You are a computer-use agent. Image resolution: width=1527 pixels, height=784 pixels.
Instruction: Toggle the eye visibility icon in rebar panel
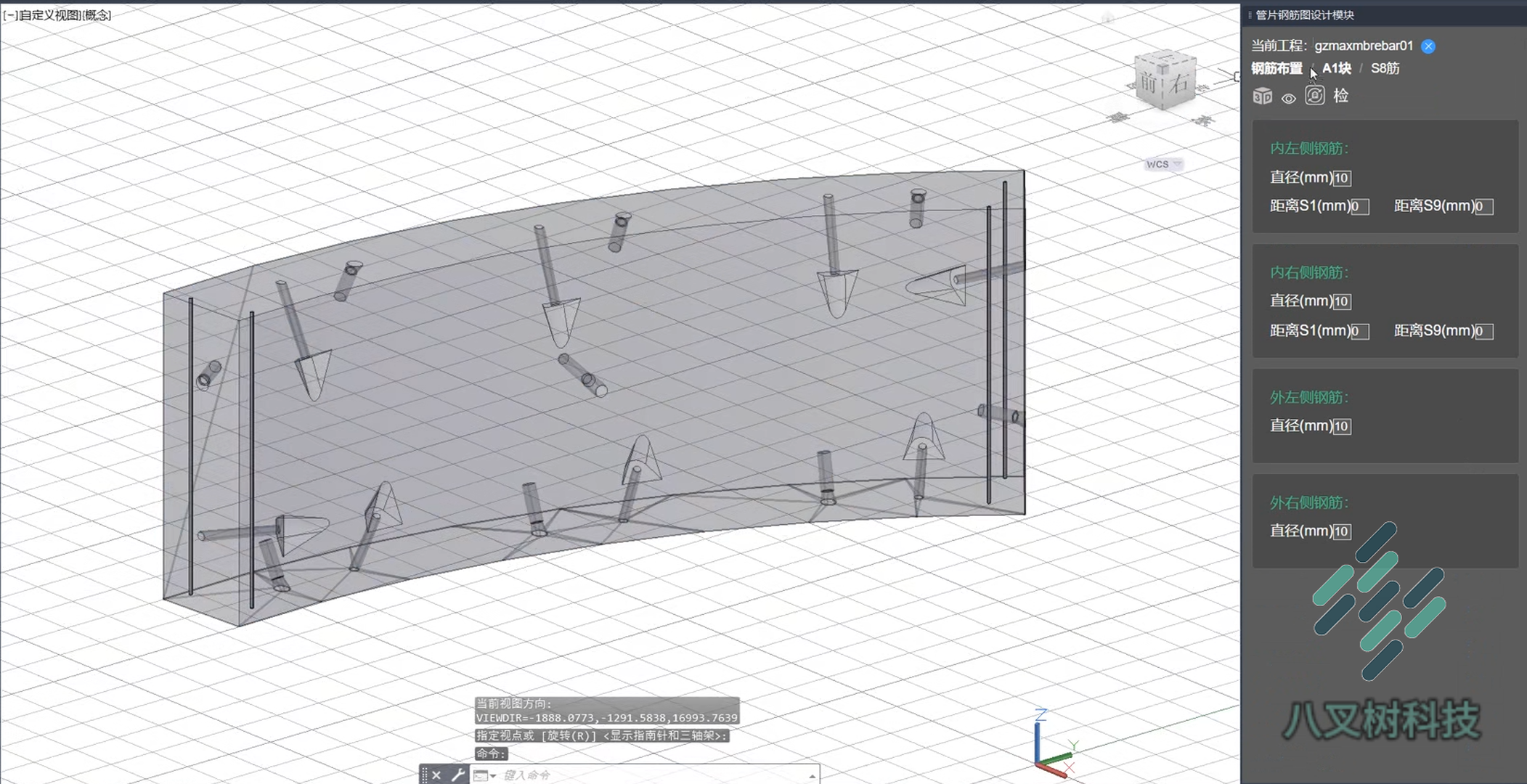pos(1289,98)
